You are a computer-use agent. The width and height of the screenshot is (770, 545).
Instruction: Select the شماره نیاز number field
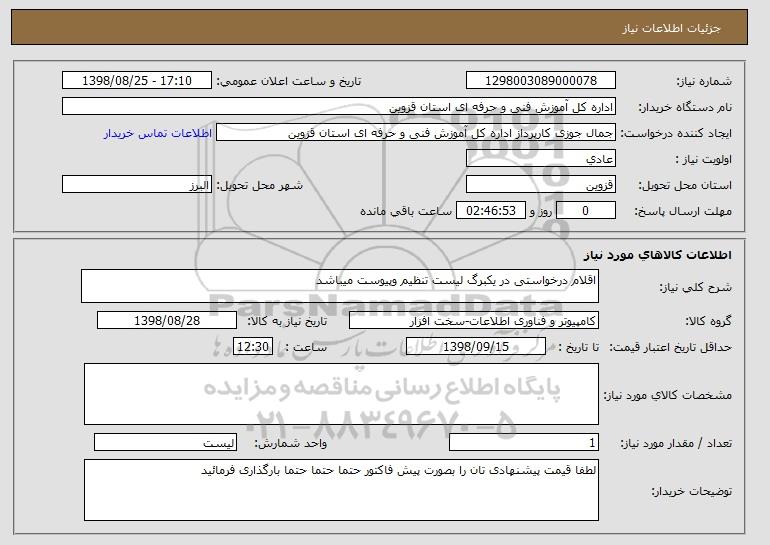point(541,81)
